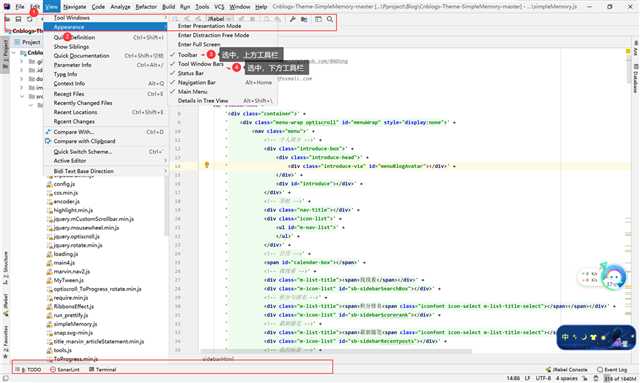Toggle the Status Bar option
Viewport: 640px width, 383px height.
click(x=223, y=73)
